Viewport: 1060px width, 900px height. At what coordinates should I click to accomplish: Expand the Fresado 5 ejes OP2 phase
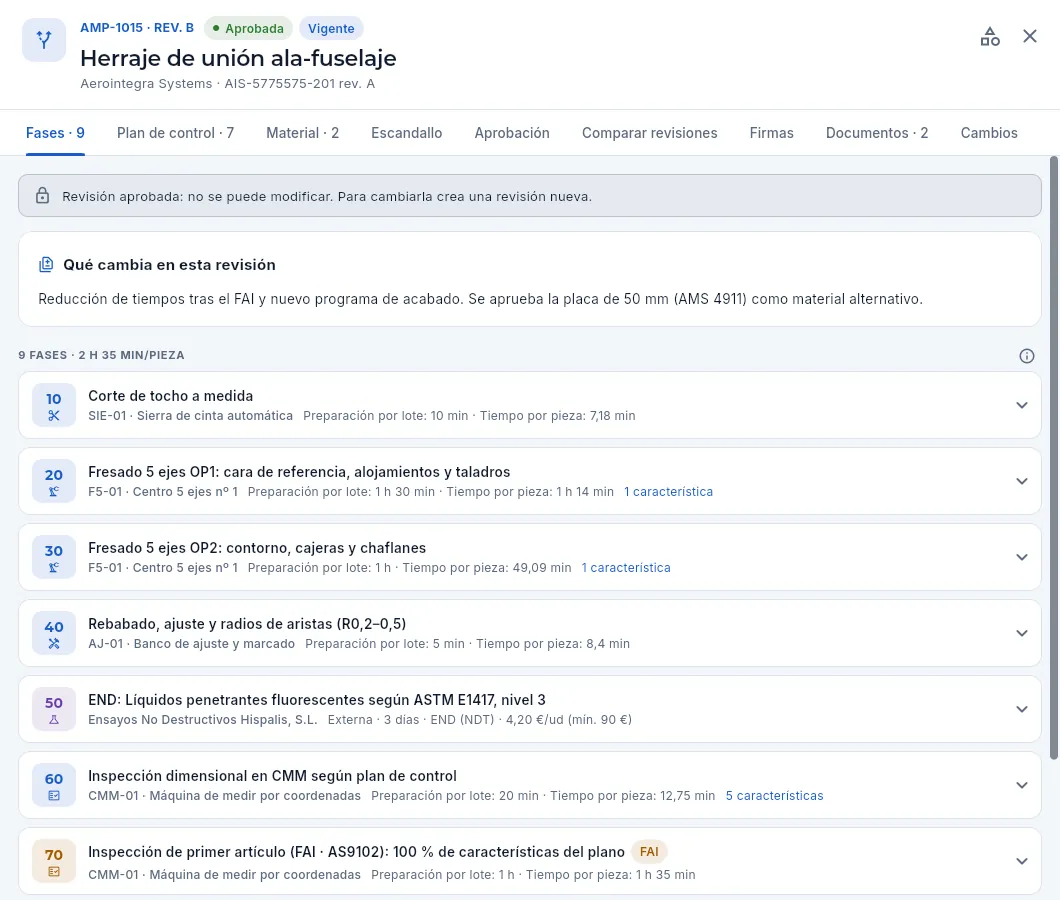[1021, 557]
